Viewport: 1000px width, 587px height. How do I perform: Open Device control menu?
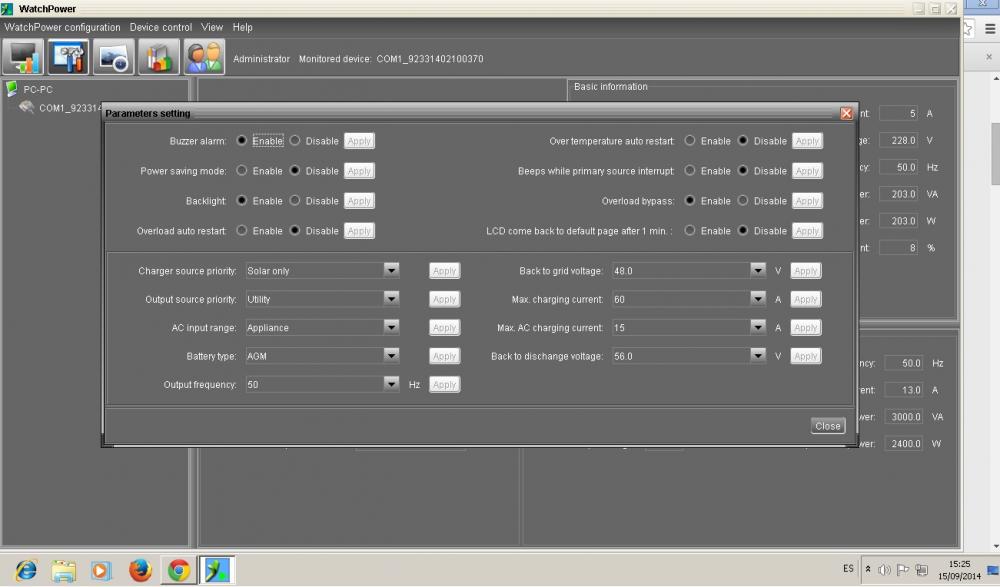(161, 27)
